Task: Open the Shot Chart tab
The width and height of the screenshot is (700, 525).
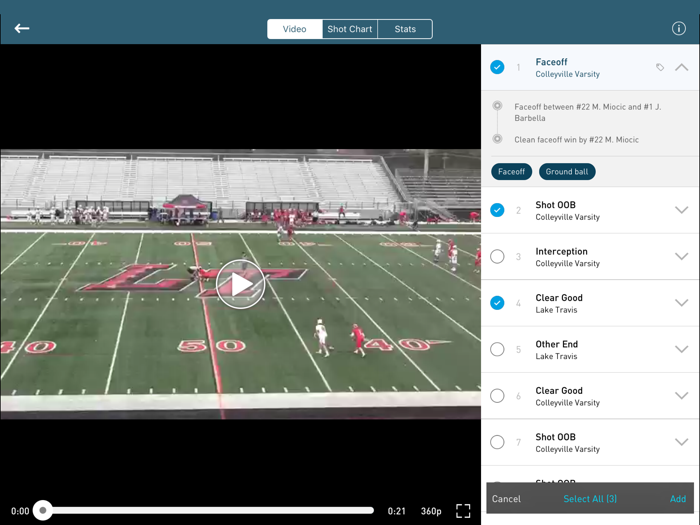Action: point(350,29)
